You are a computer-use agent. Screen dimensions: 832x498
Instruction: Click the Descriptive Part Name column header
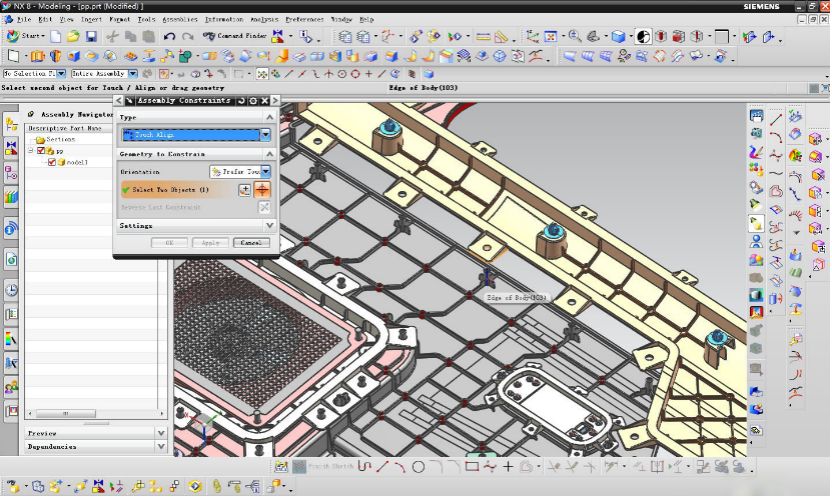65,128
